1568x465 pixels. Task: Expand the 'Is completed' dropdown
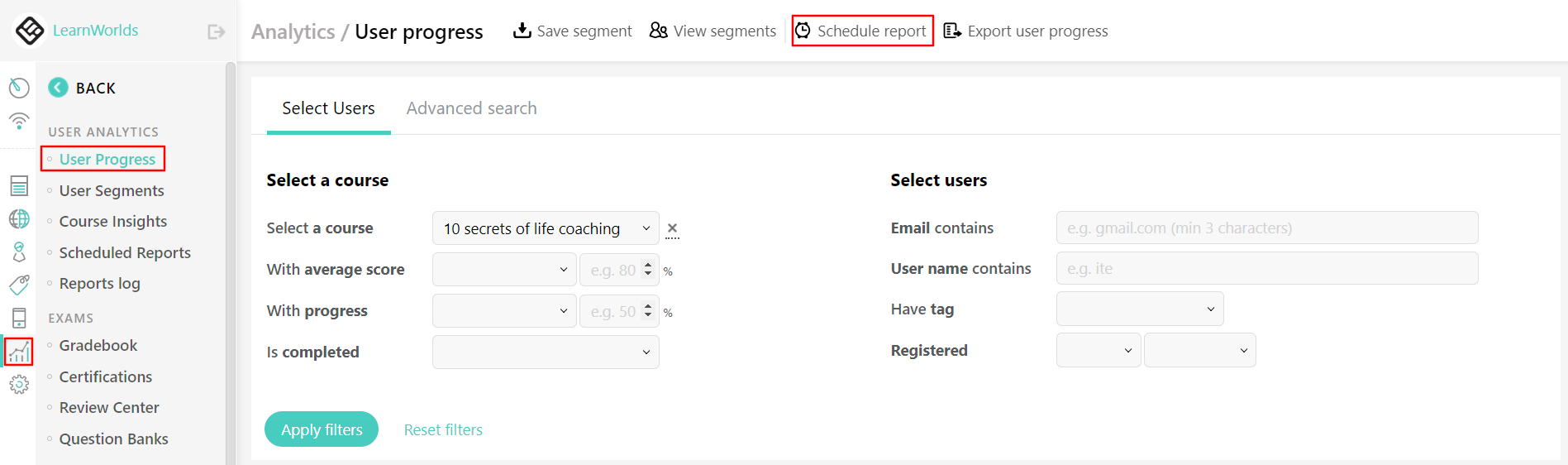click(546, 352)
